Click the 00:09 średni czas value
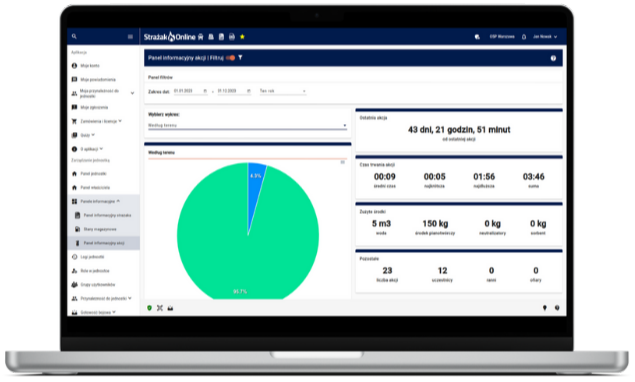Screen dimensions: 635x382 (385, 177)
